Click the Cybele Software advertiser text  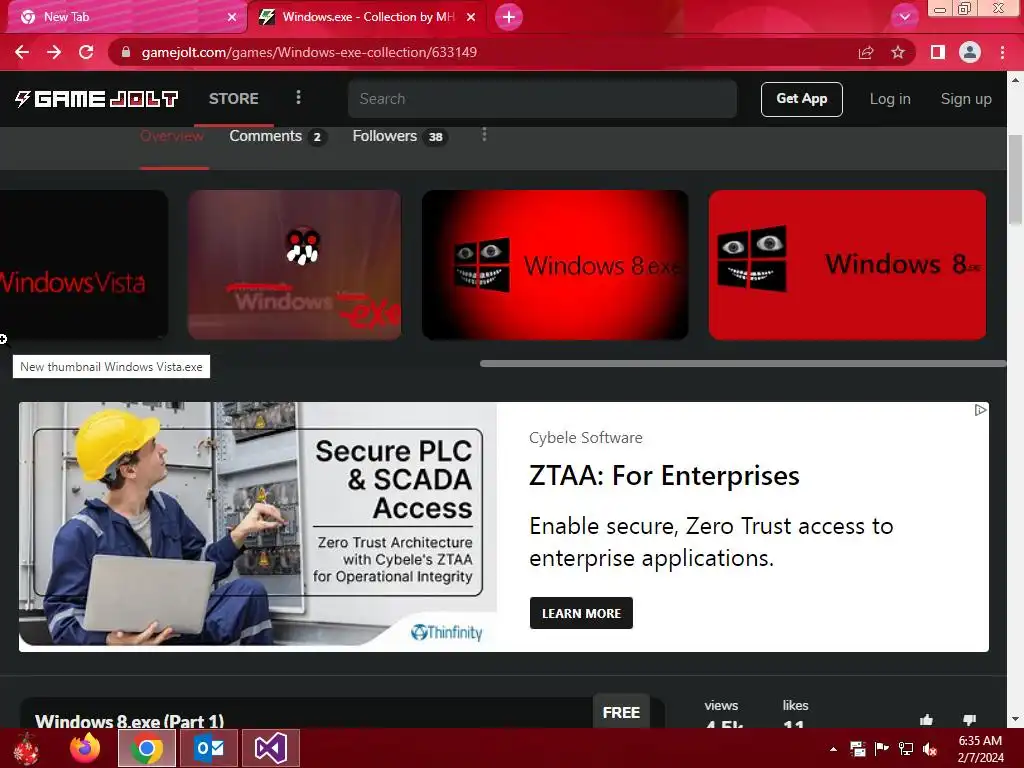[x=586, y=438]
